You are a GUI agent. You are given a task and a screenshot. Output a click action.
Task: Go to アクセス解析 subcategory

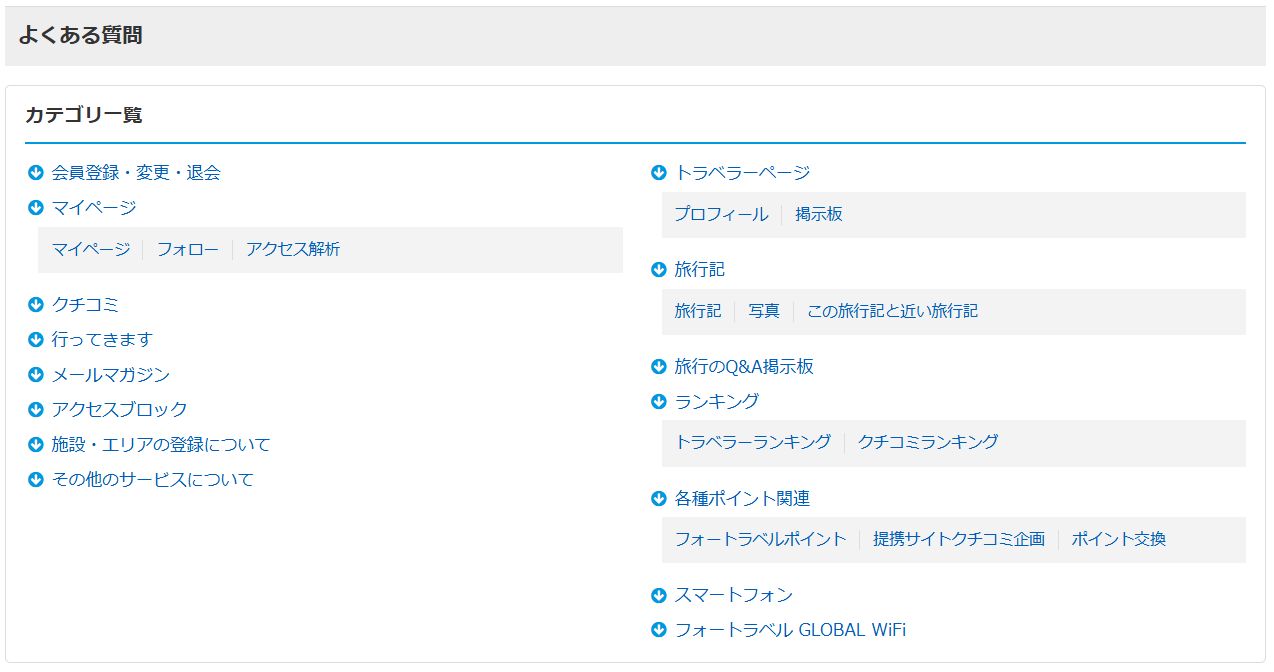click(x=293, y=250)
